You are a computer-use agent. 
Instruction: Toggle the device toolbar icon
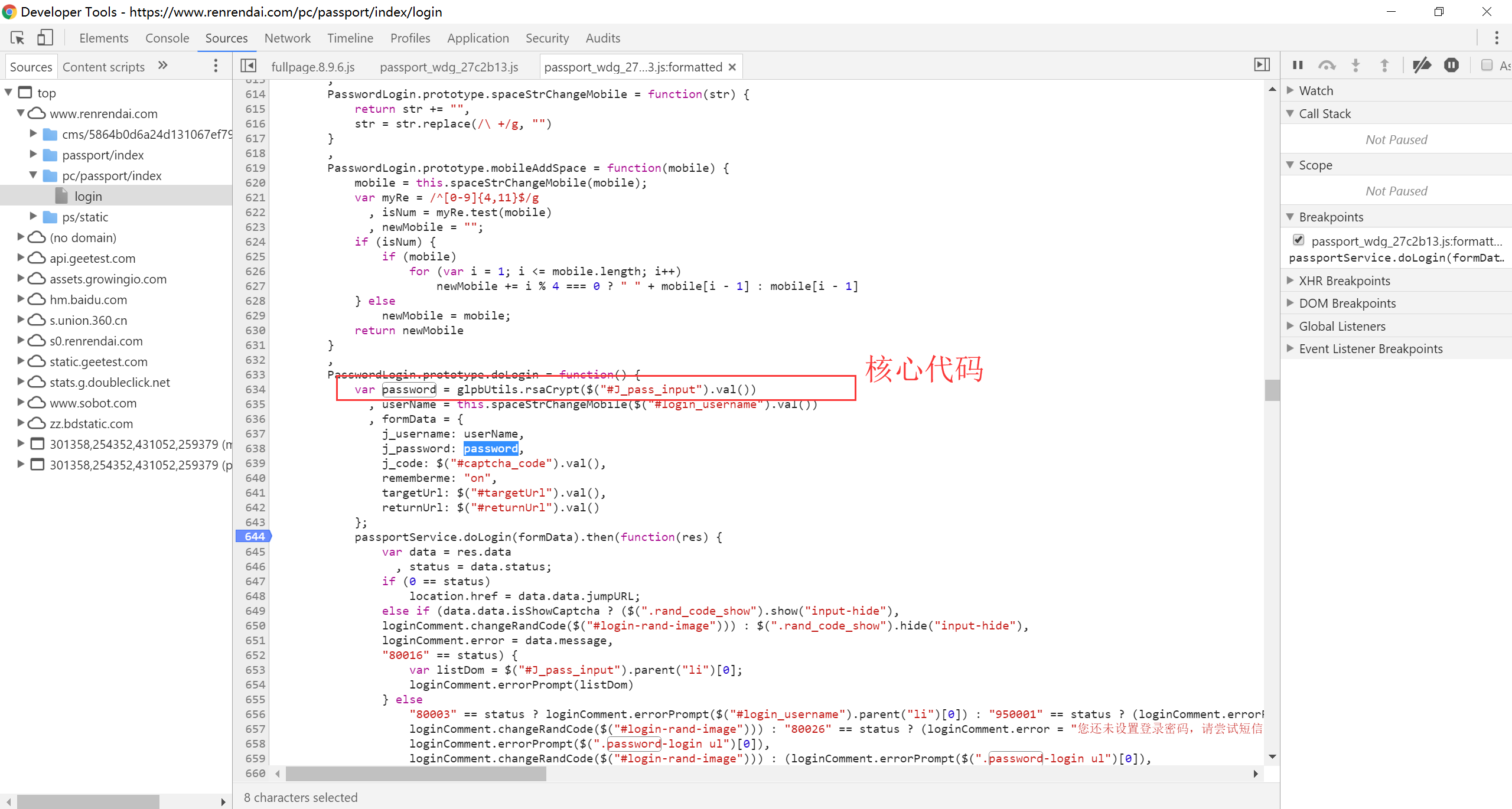coord(45,38)
